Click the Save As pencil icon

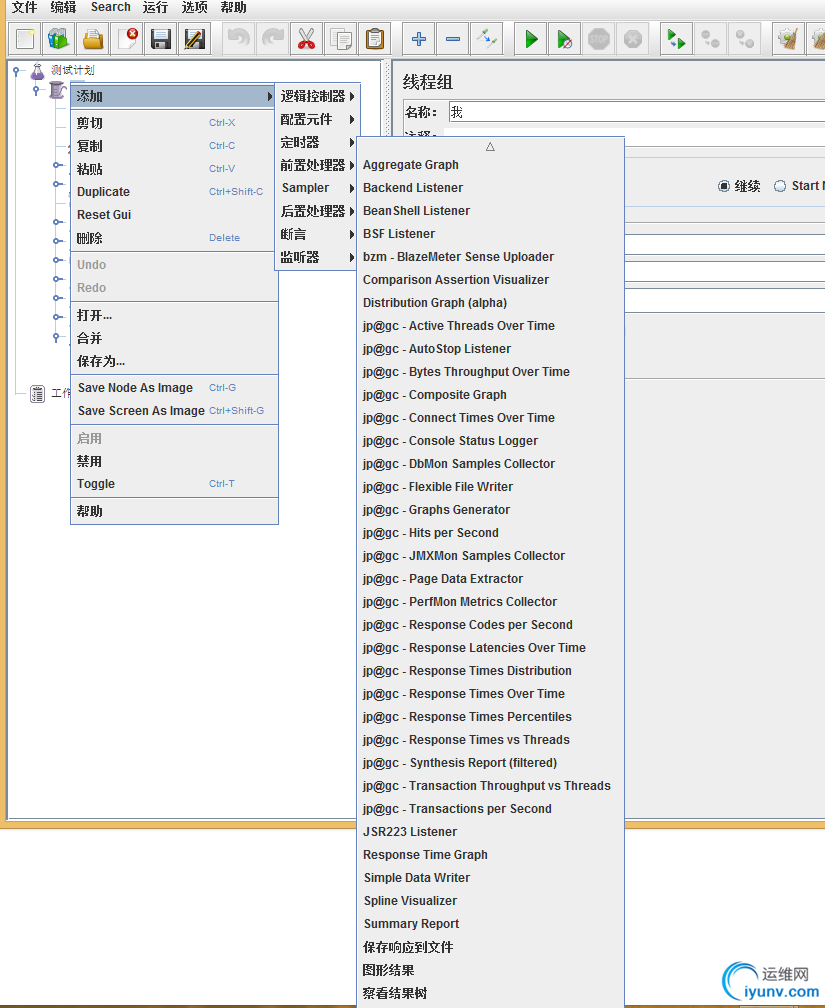(195, 39)
